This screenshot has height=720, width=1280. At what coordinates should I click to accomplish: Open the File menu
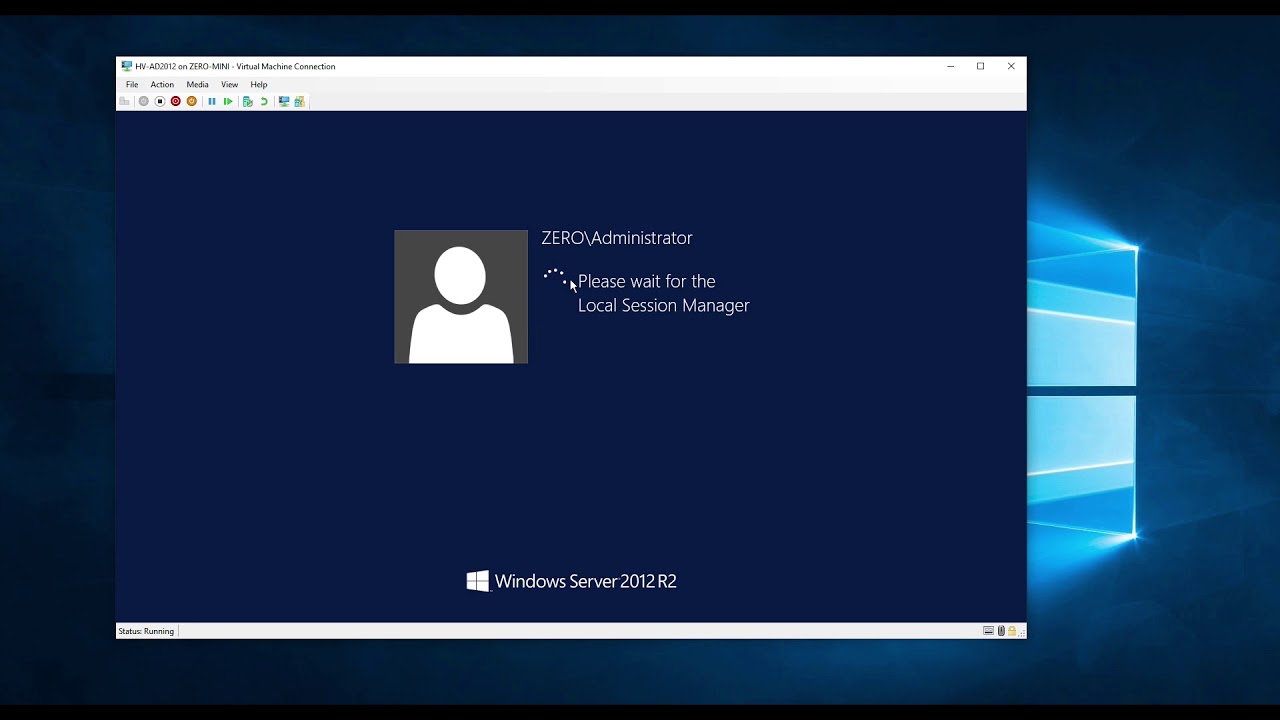coord(132,85)
